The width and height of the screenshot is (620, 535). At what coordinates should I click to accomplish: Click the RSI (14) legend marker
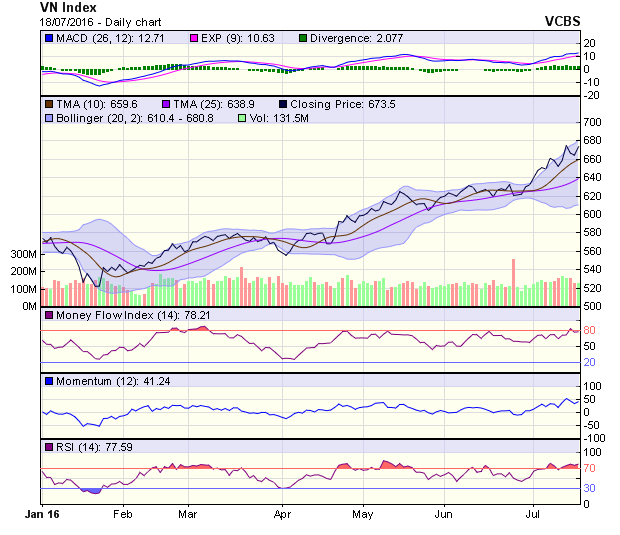pos(48,446)
